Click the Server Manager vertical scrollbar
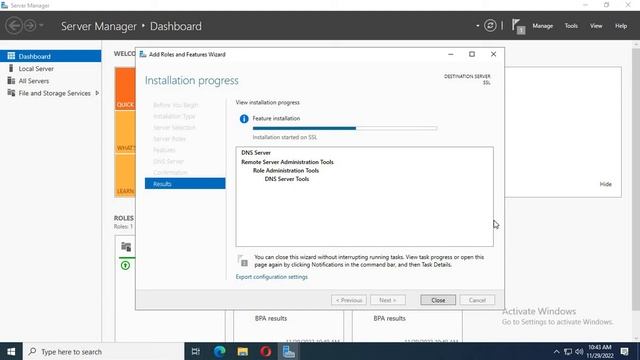The width and height of the screenshot is (640, 360). (636, 180)
